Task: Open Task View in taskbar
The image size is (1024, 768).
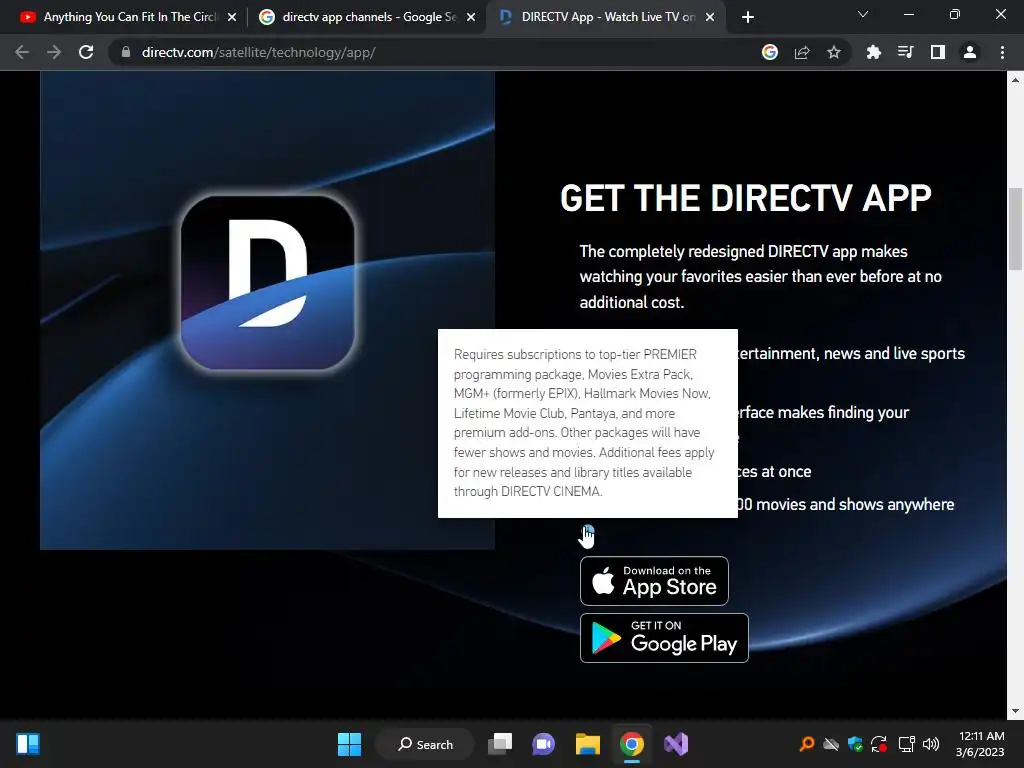Action: coord(501,744)
